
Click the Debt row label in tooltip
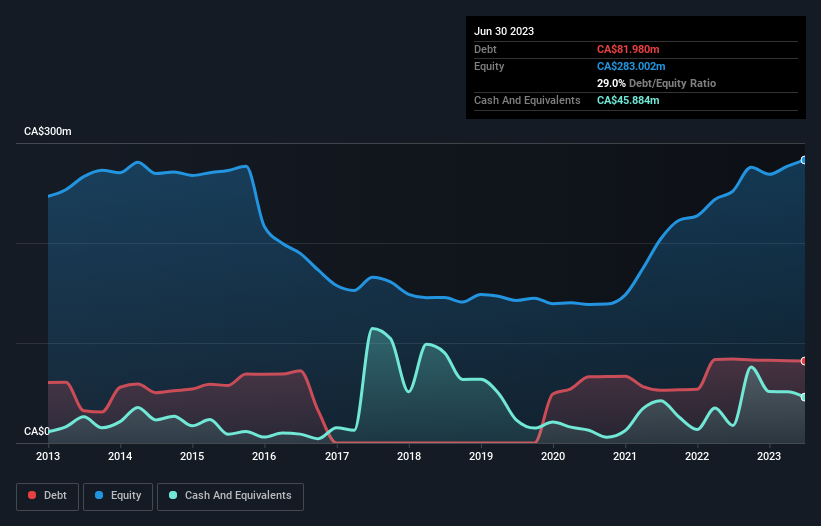point(485,49)
